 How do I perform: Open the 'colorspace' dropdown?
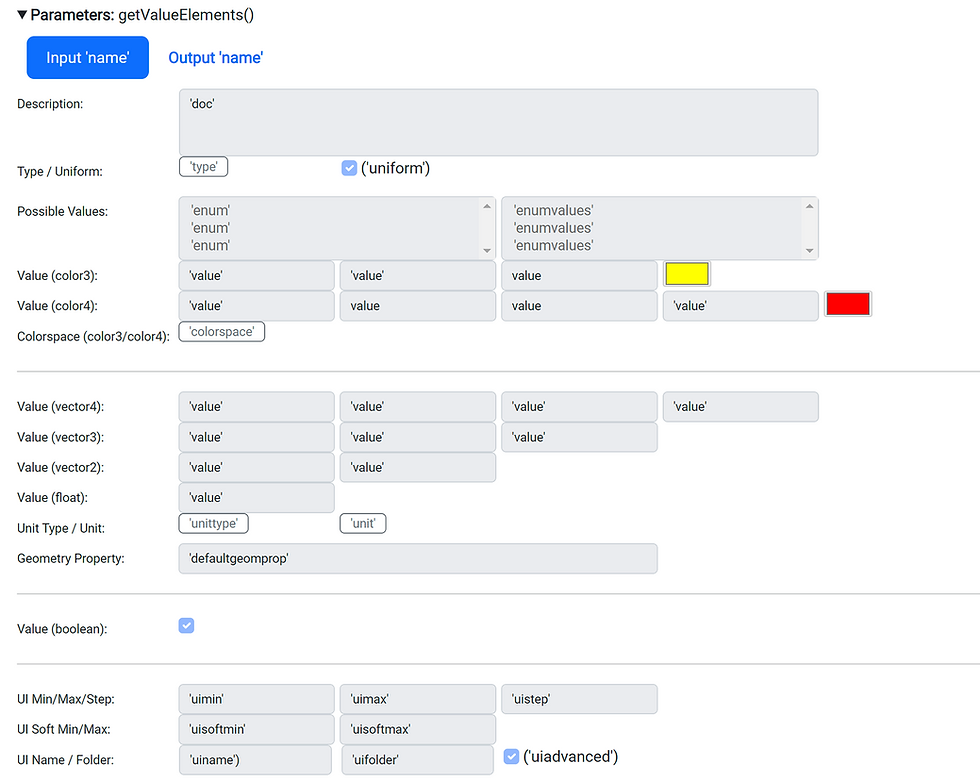[x=222, y=331]
